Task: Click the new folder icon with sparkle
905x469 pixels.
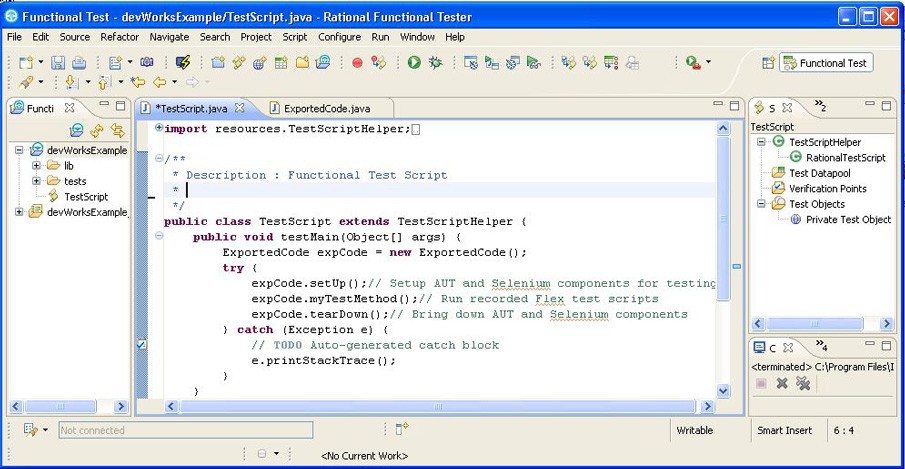Action: (302, 62)
